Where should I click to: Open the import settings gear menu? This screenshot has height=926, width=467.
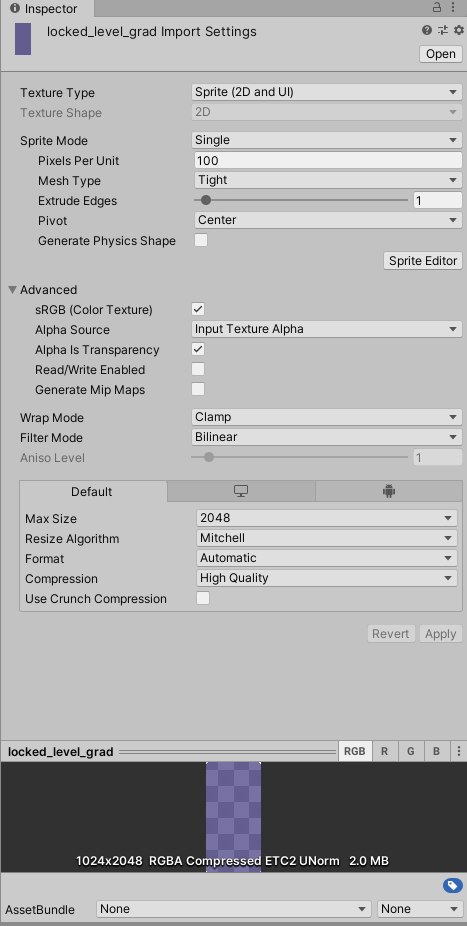coord(459,30)
